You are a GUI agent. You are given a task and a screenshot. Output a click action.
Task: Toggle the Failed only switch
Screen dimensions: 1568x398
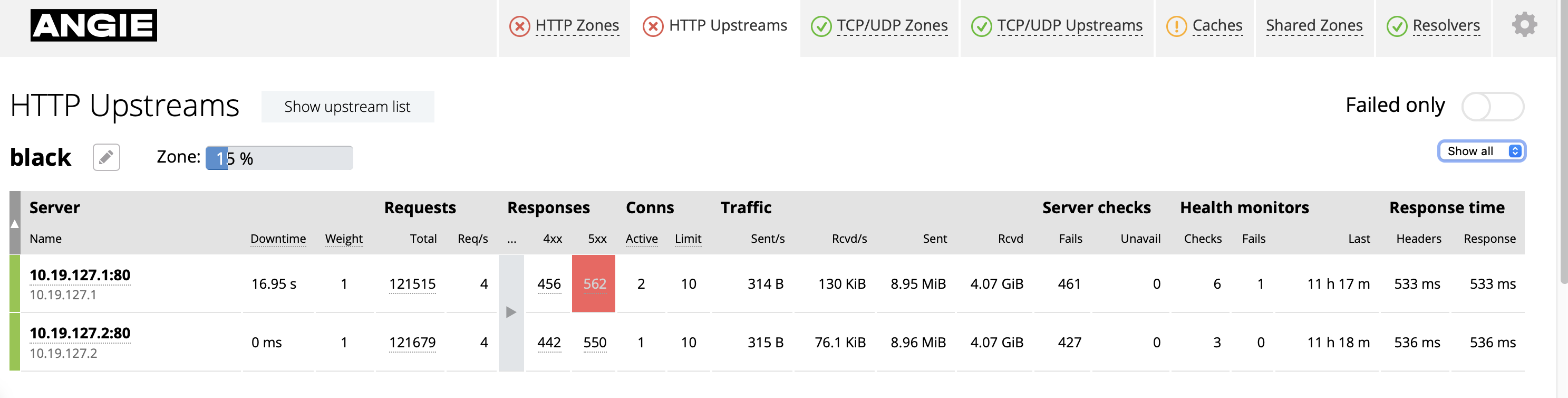[1492, 107]
